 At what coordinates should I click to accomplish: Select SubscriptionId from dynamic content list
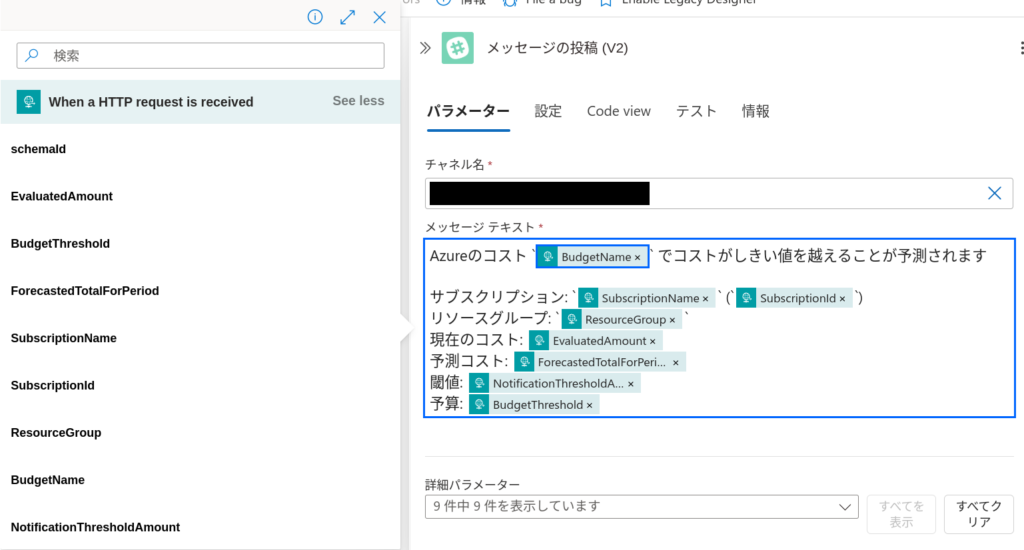pyautogui.click(x=52, y=385)
